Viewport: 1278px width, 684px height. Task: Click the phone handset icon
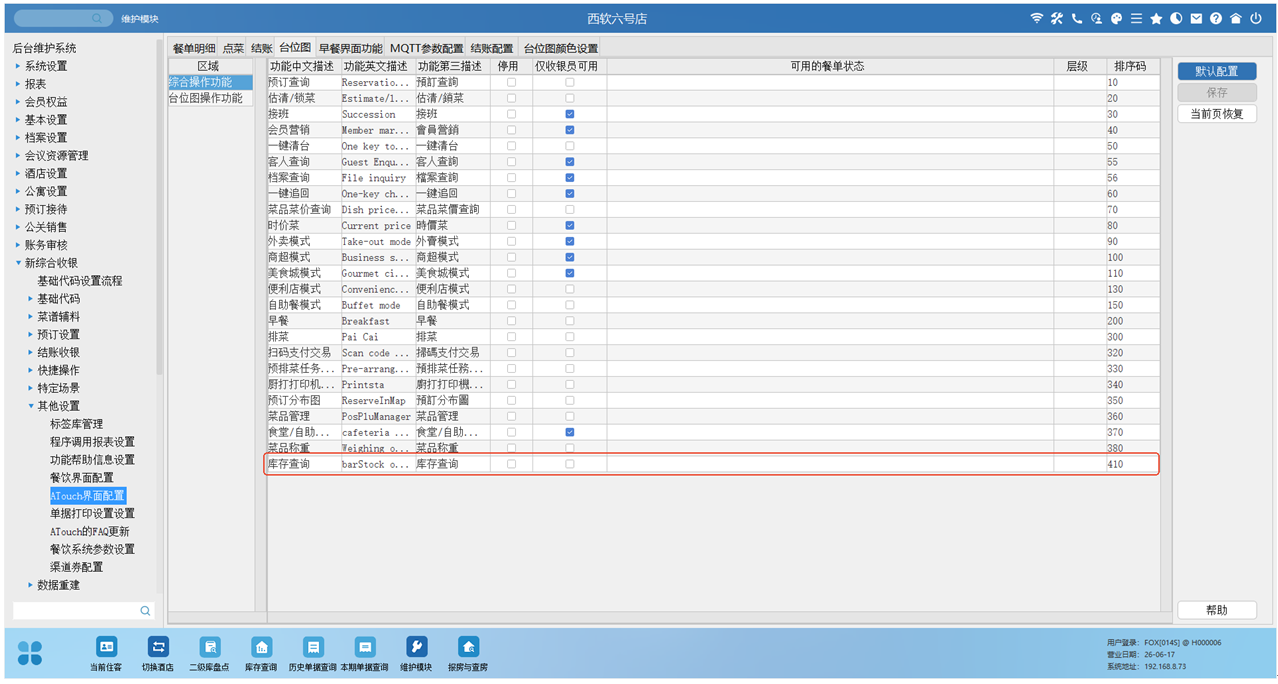1077,18
